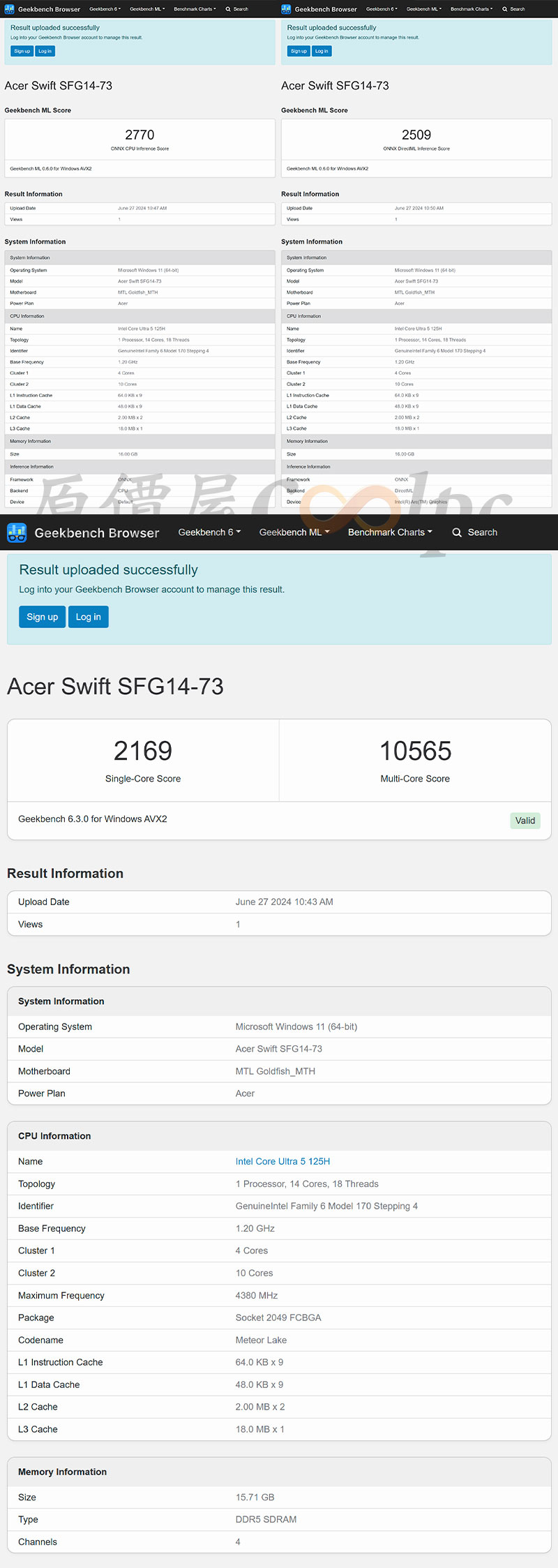Click Log in on the 2770 ONNX CPU page
This screenshot has width=558, height=1568.
(45, 51)
